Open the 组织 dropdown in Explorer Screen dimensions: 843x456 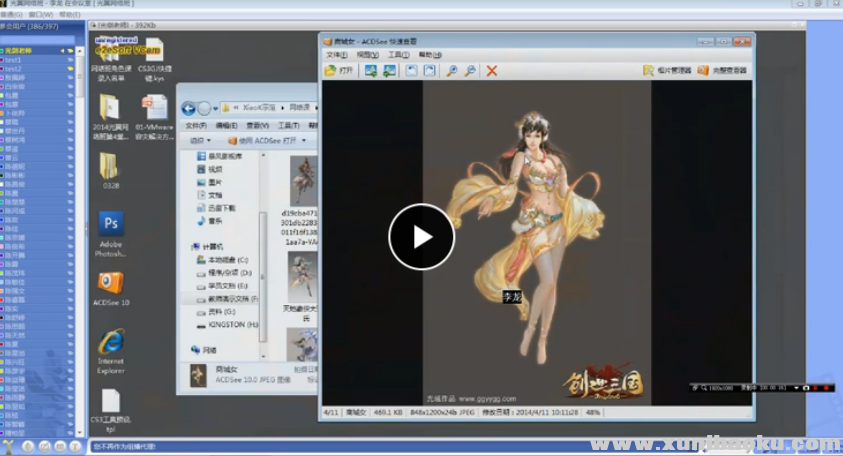[200, 141]
